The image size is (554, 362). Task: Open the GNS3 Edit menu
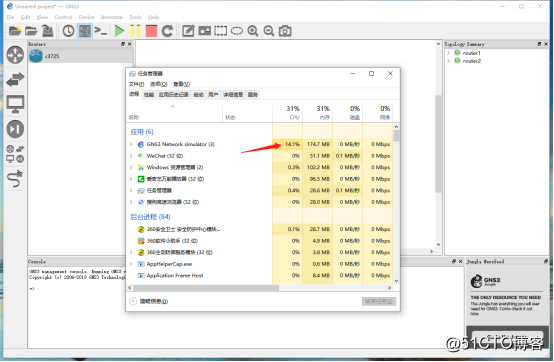click(25, 17)
